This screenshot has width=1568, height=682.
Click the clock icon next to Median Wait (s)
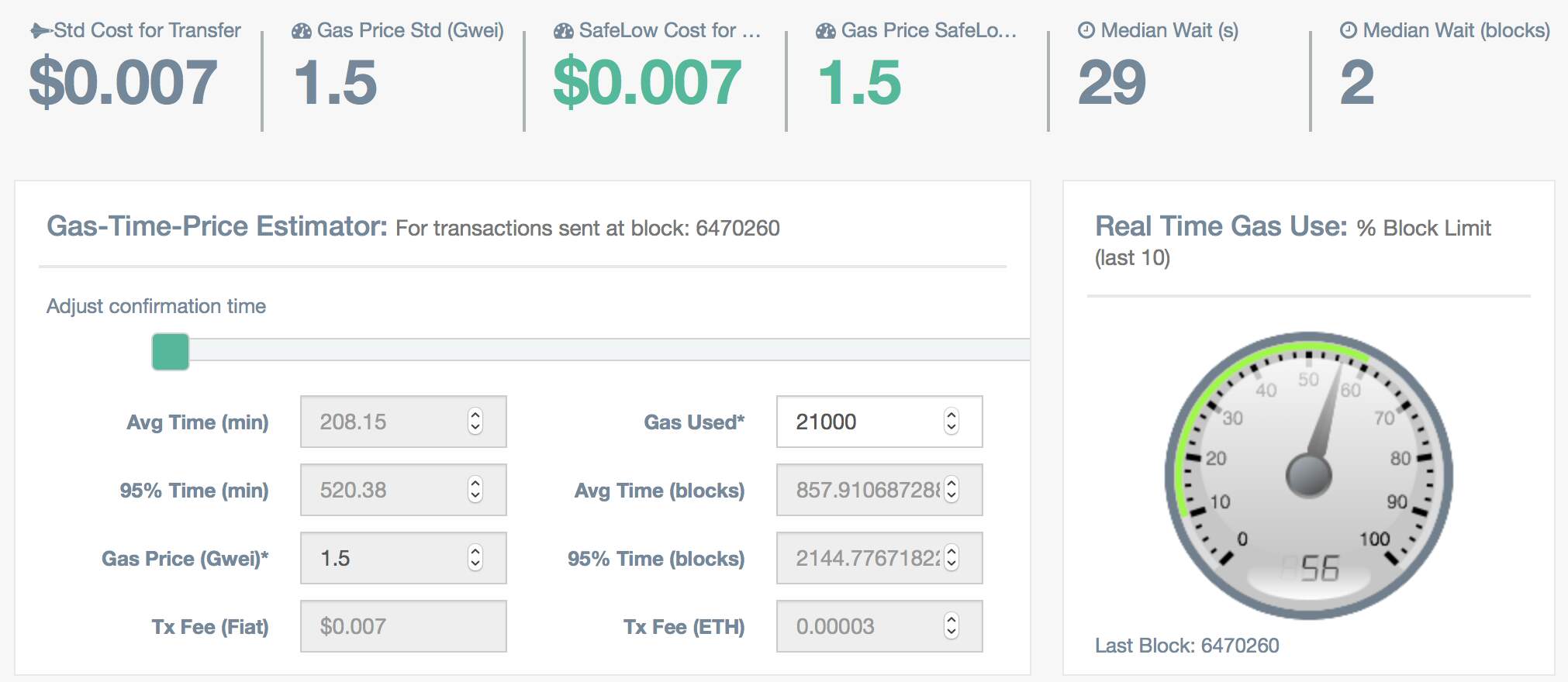[1086, 30]
